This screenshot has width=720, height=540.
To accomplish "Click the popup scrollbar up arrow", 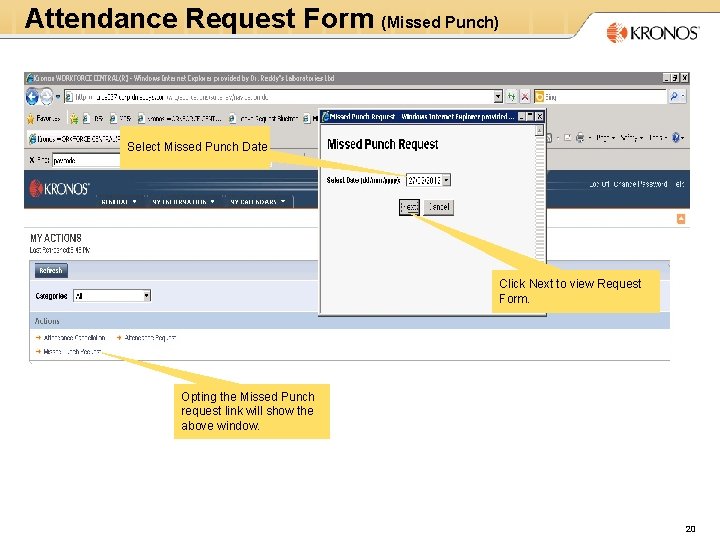I will point(540,131).
